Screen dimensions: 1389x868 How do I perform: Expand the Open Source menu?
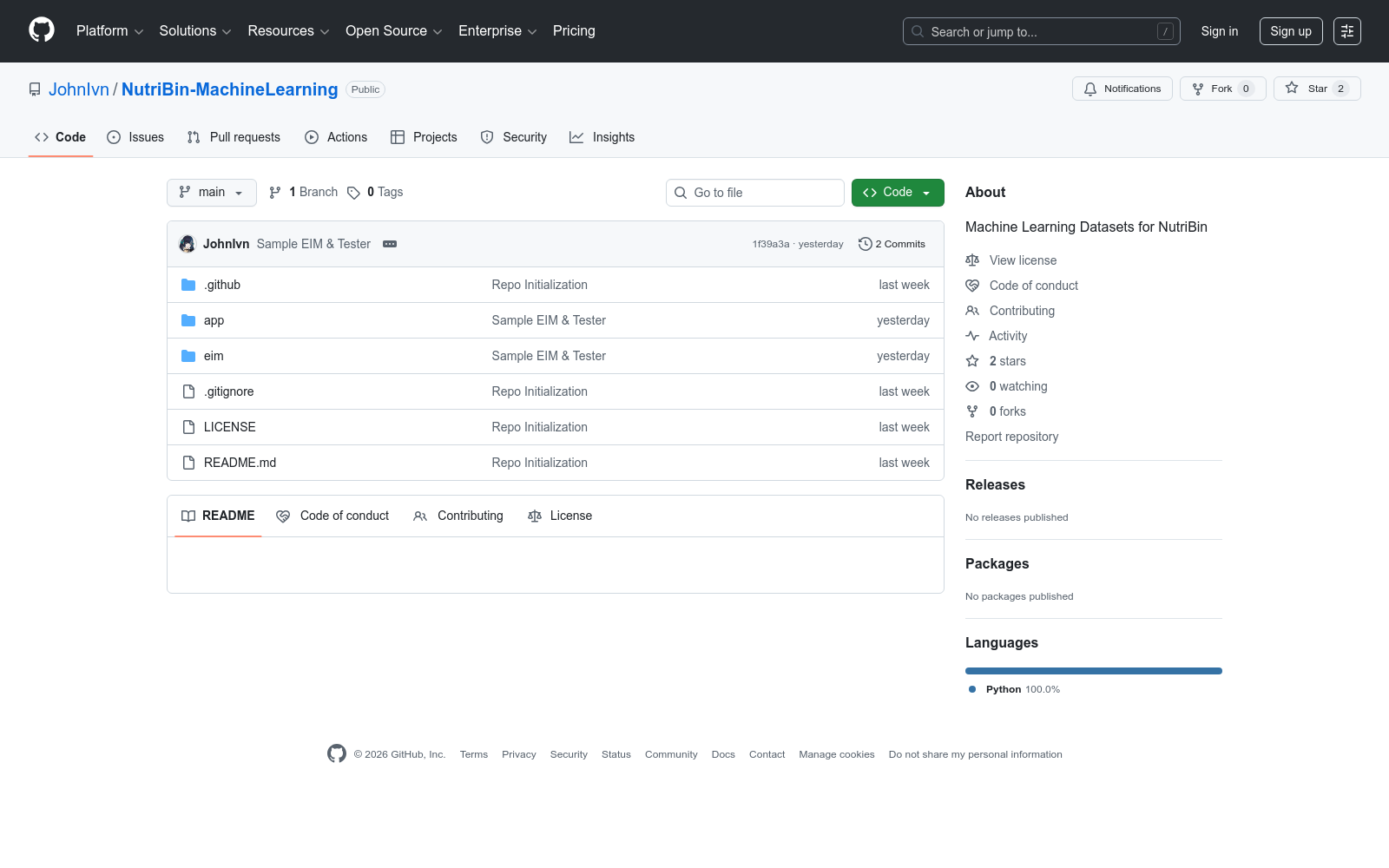click(394, 31)
